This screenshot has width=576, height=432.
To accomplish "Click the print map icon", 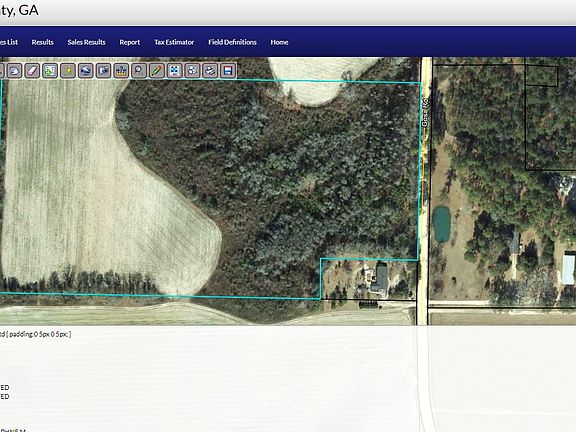I will 210,70.
